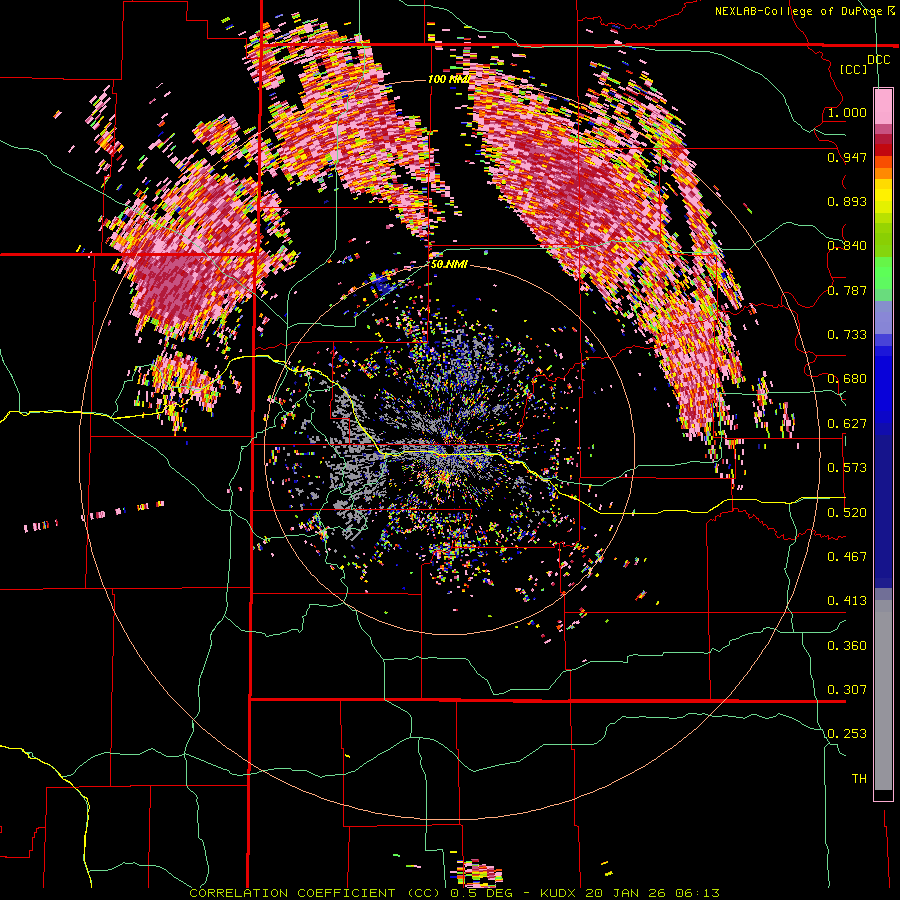Click the 0.733 scale value

coord(847,335)
